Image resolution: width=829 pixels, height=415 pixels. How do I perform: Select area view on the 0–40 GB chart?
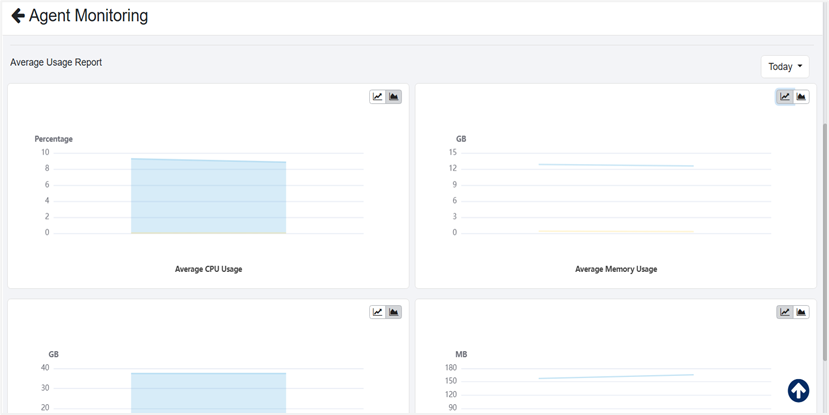point(394,312)
